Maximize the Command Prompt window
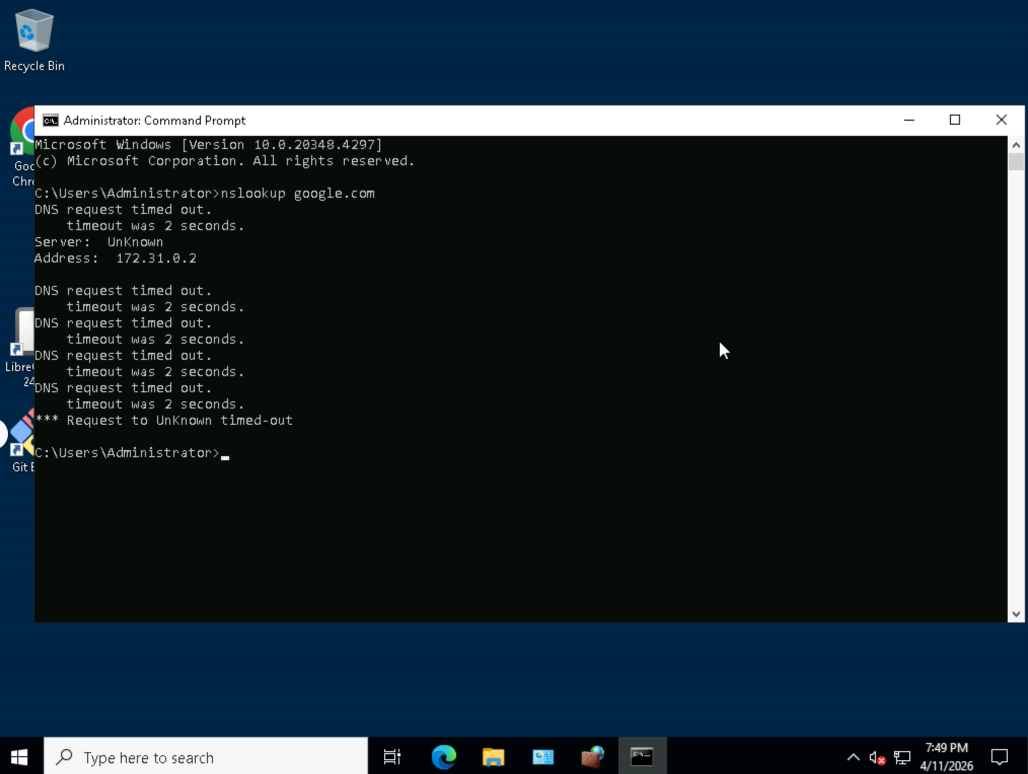 [955, 120]
